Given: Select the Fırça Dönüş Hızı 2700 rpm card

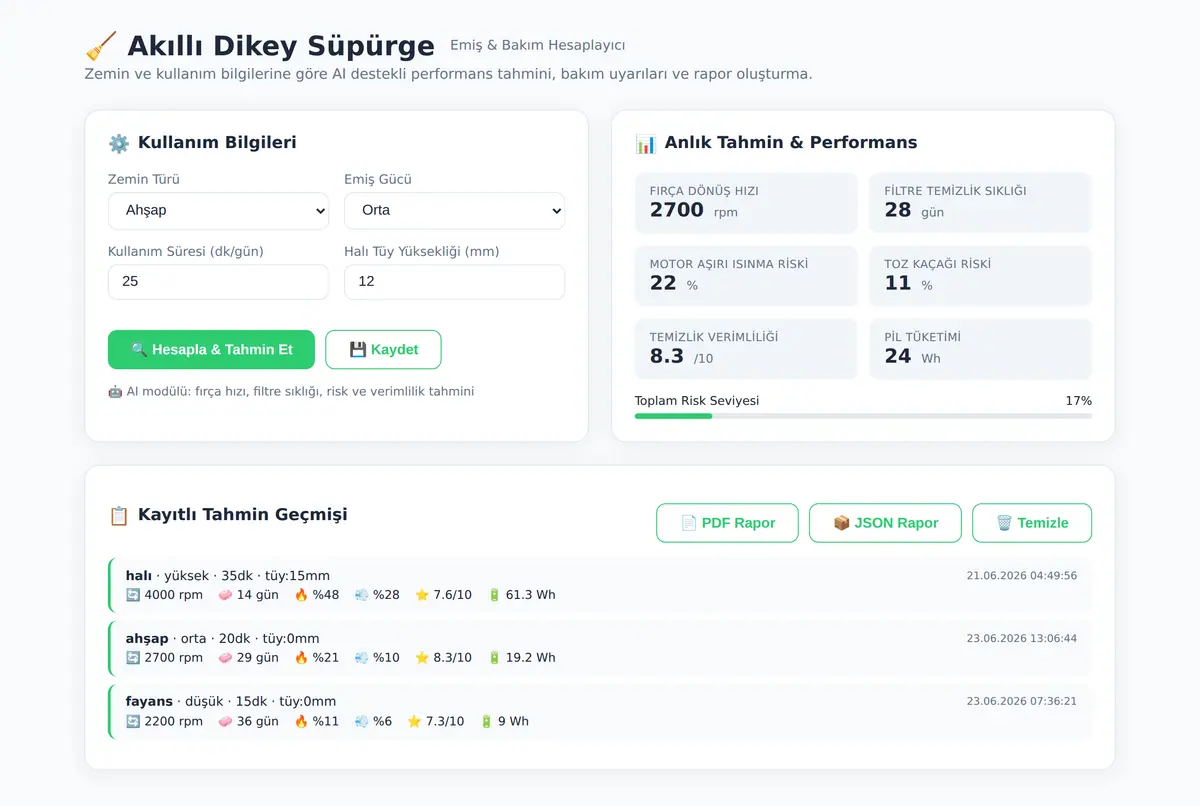Looking at the screenshot, I should click(746, 203).
